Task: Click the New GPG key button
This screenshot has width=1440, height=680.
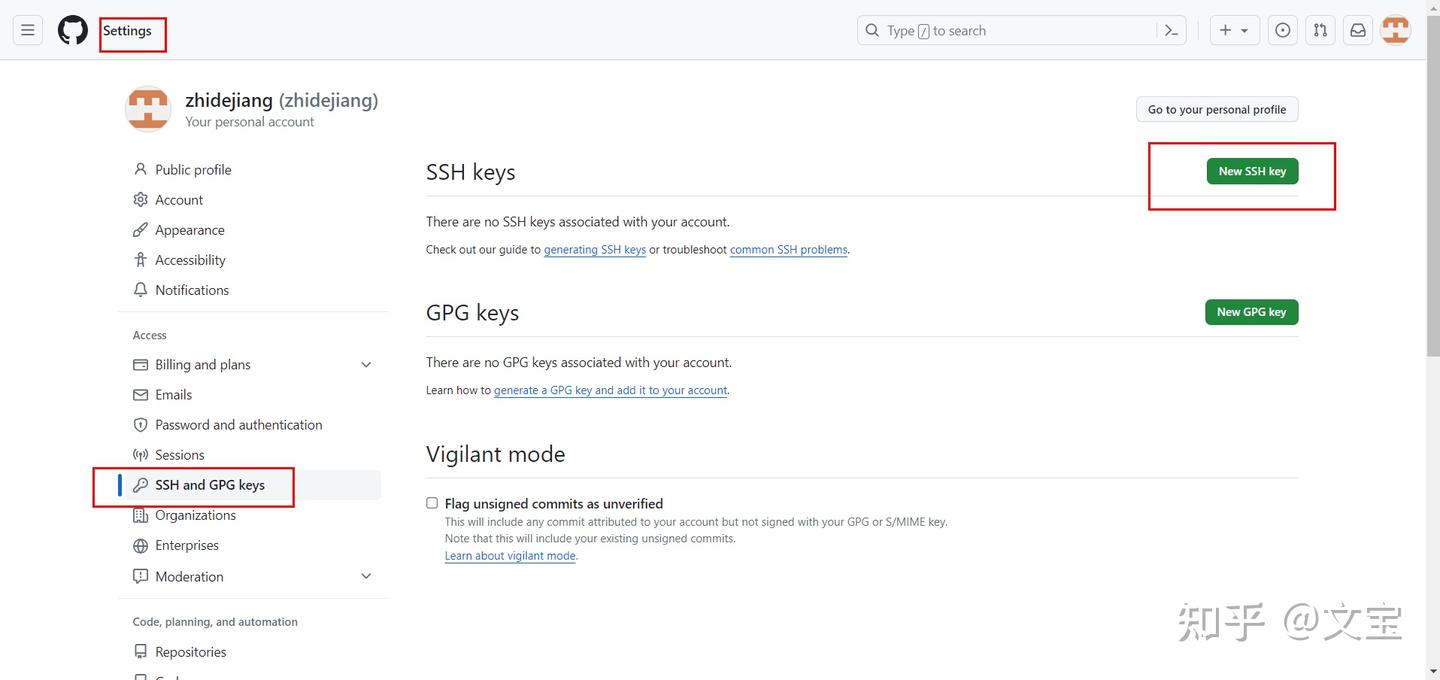Action: coord(1251,312)
